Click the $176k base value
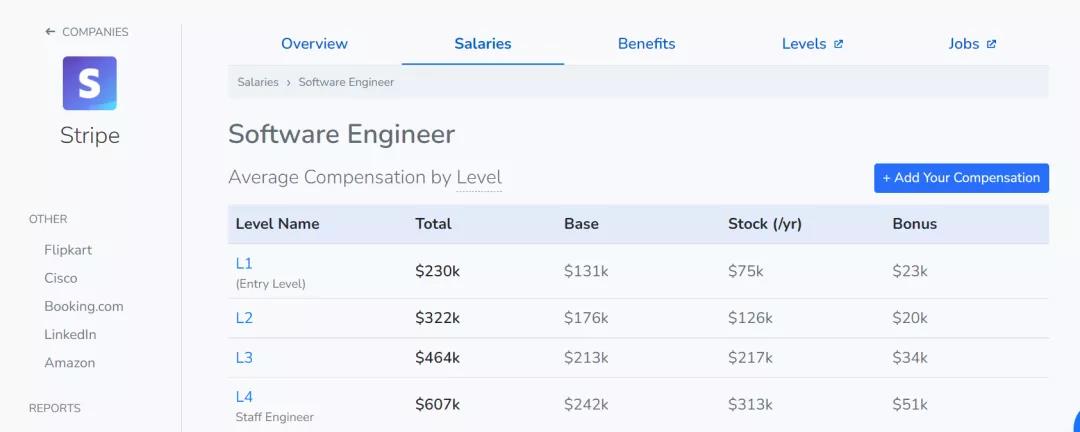The height and width of the screenshot is (432, 1080). coord(586,318)
